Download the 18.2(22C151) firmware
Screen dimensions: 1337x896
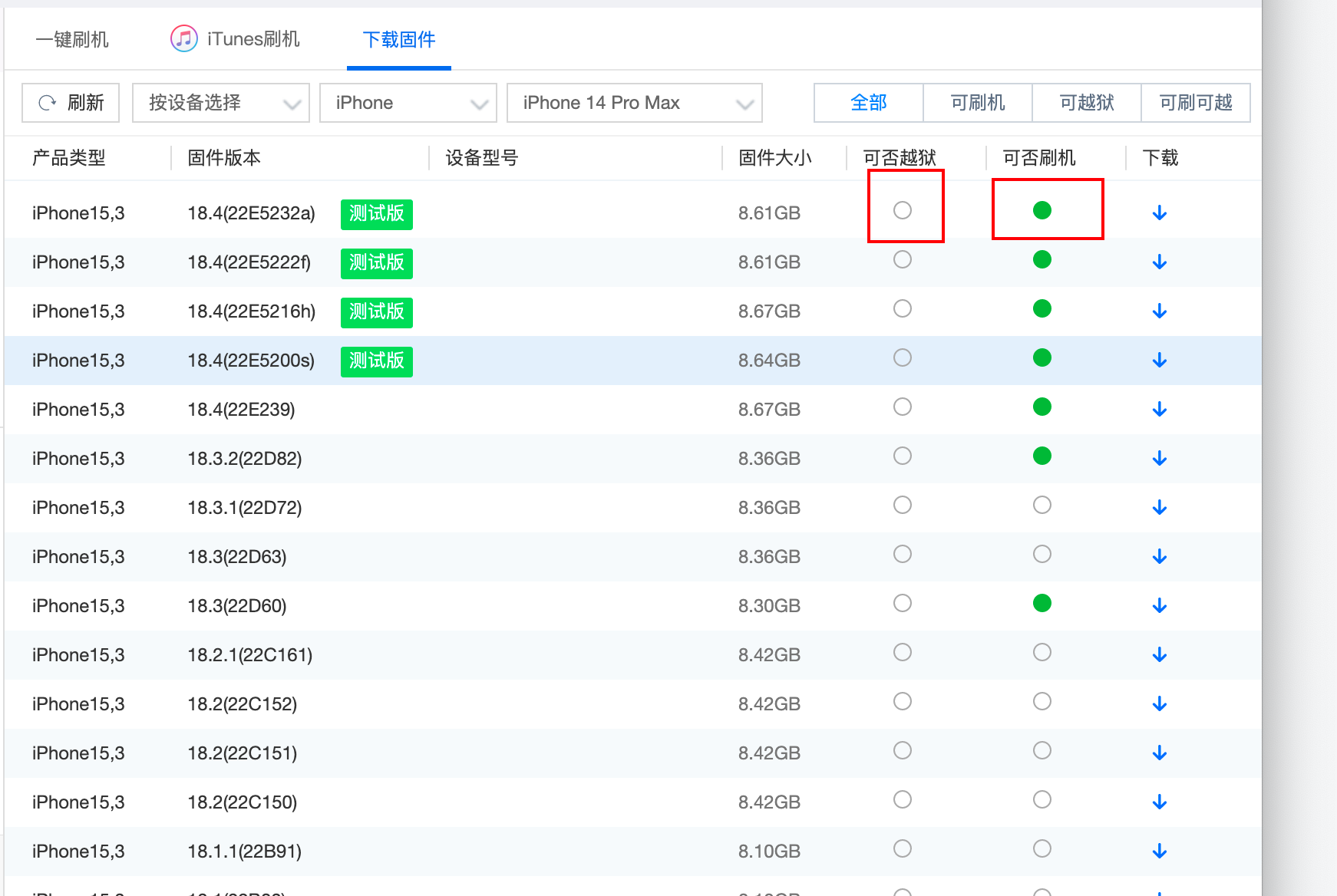(x=1159, y=753)
